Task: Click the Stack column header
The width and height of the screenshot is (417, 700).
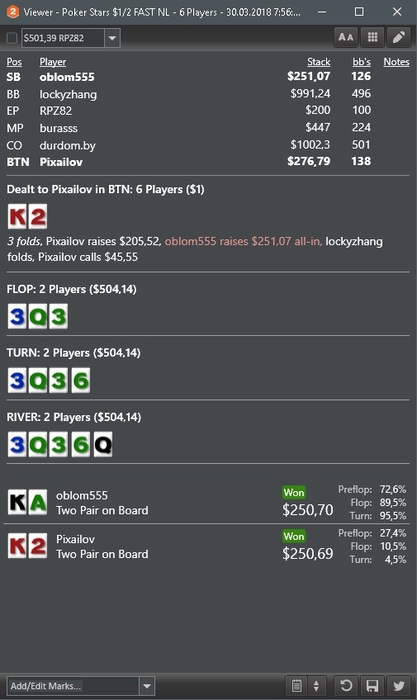Action: [319, 62]
